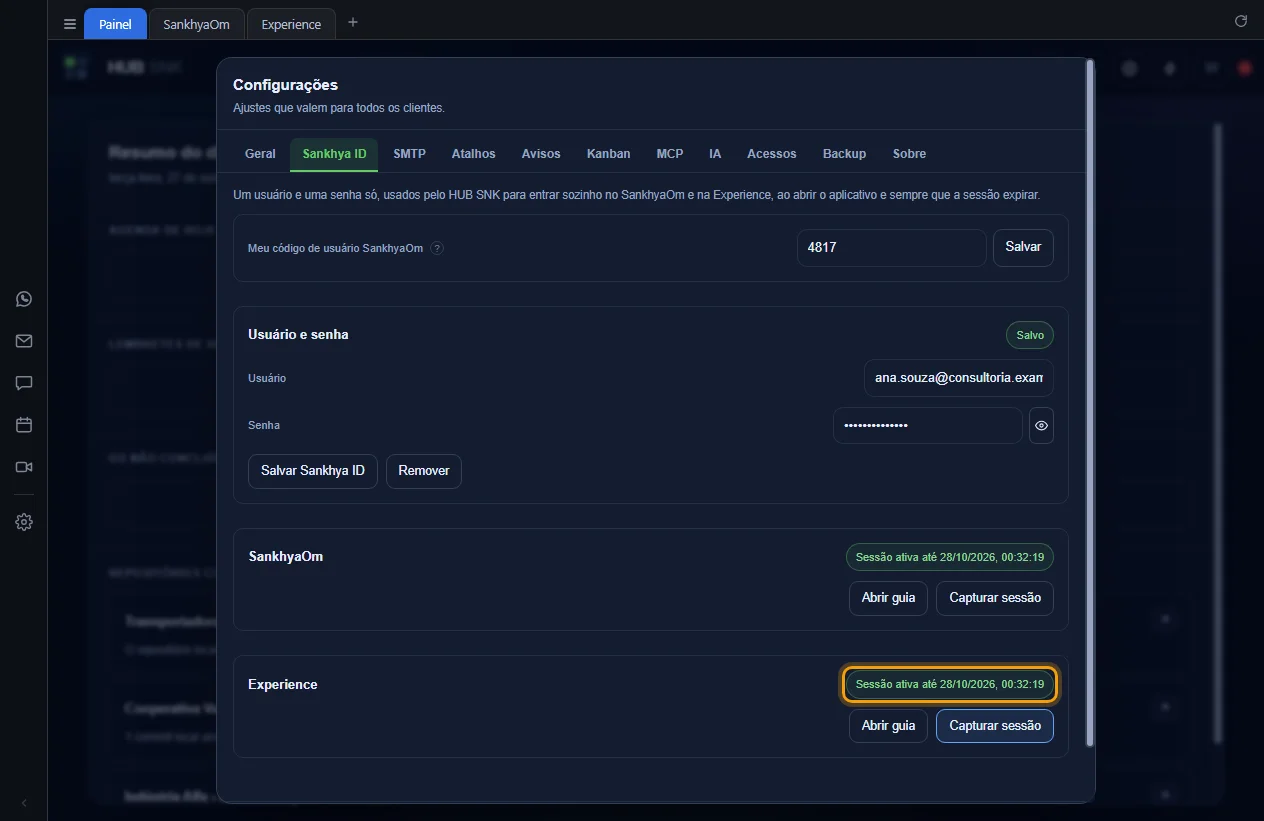Click the settings dialog vertical scrollbar
This screenshot has width=1264, height=821.
[1090, 402]
